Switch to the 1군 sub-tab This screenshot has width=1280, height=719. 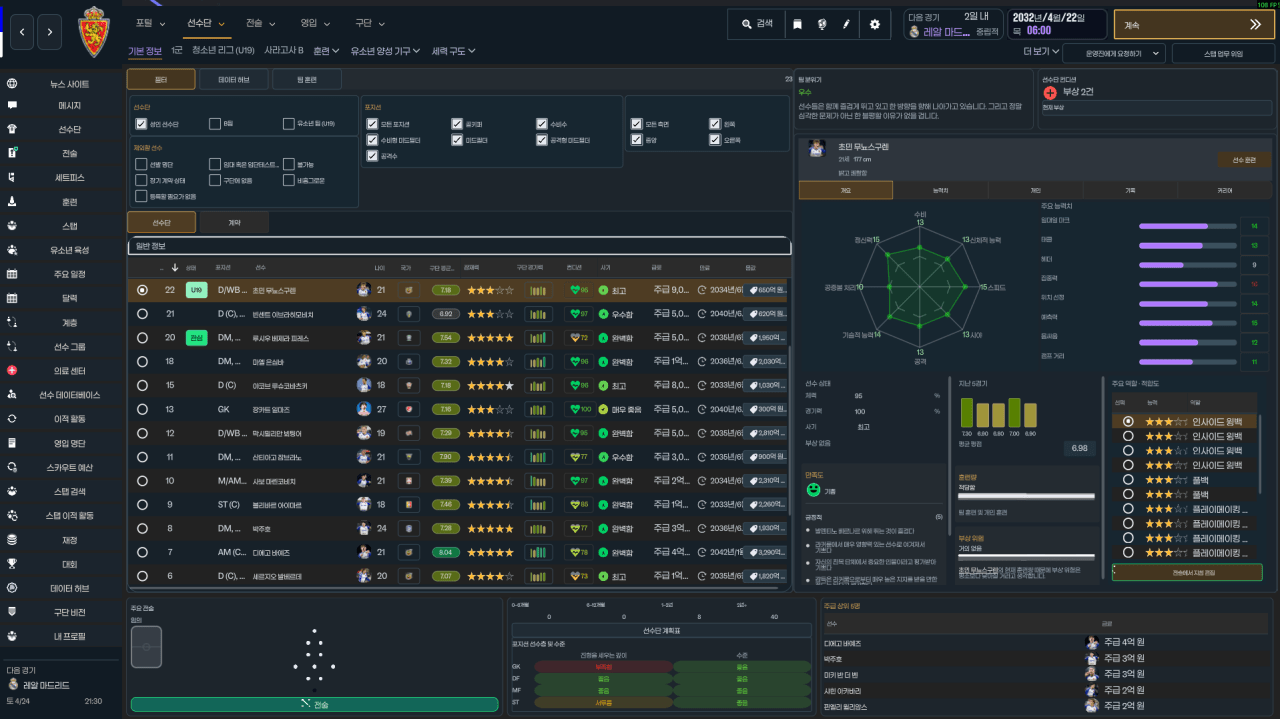tap(176, 50)
